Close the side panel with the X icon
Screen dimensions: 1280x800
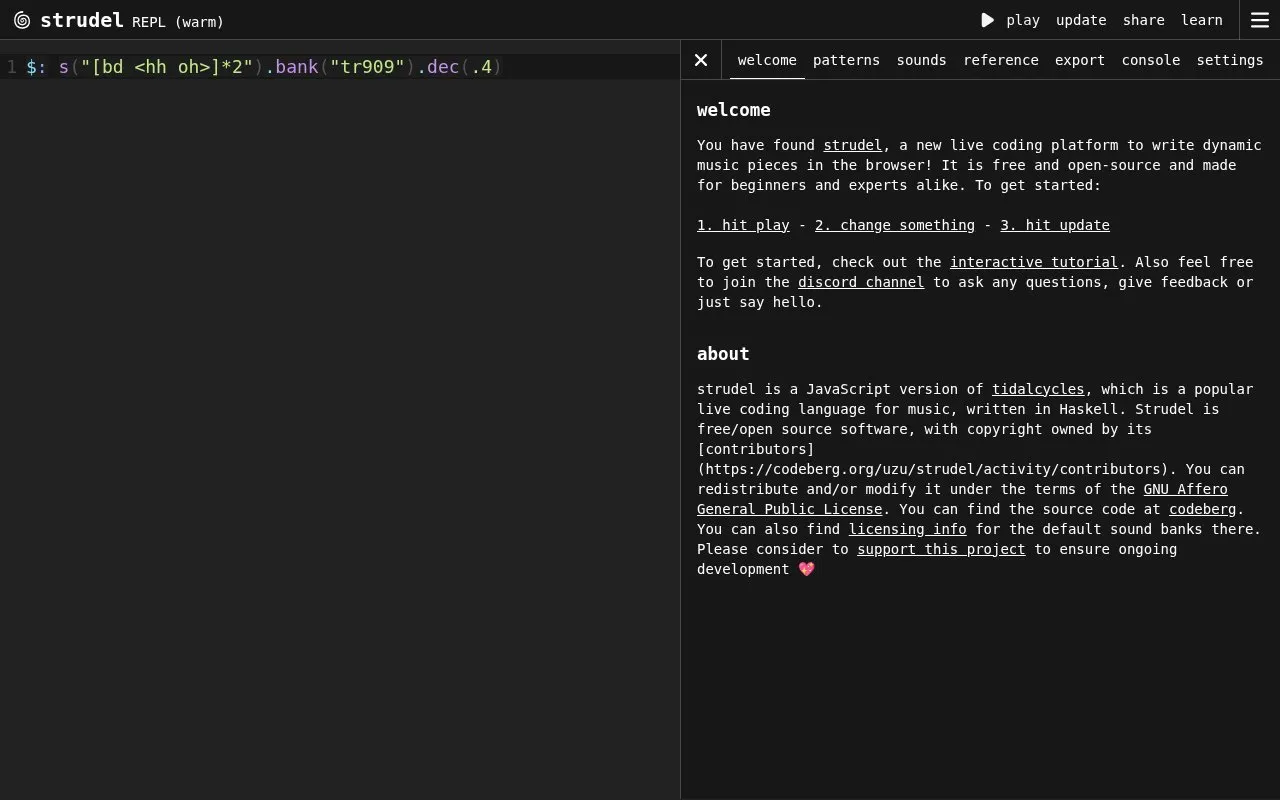point(701,60)
